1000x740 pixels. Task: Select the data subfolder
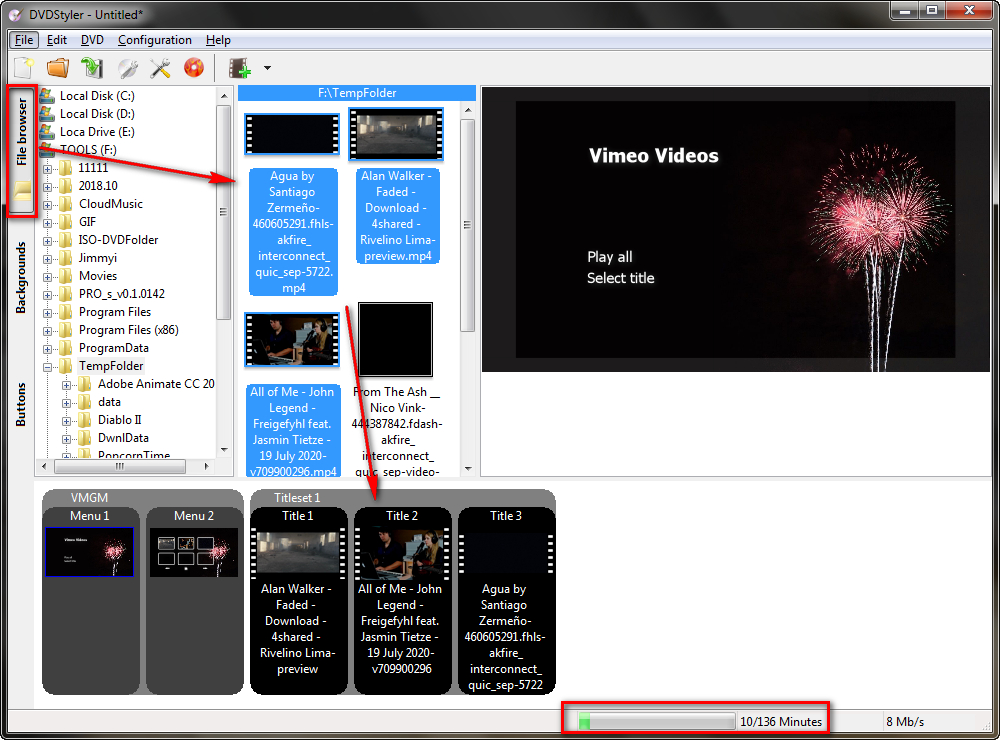(109, 402)
